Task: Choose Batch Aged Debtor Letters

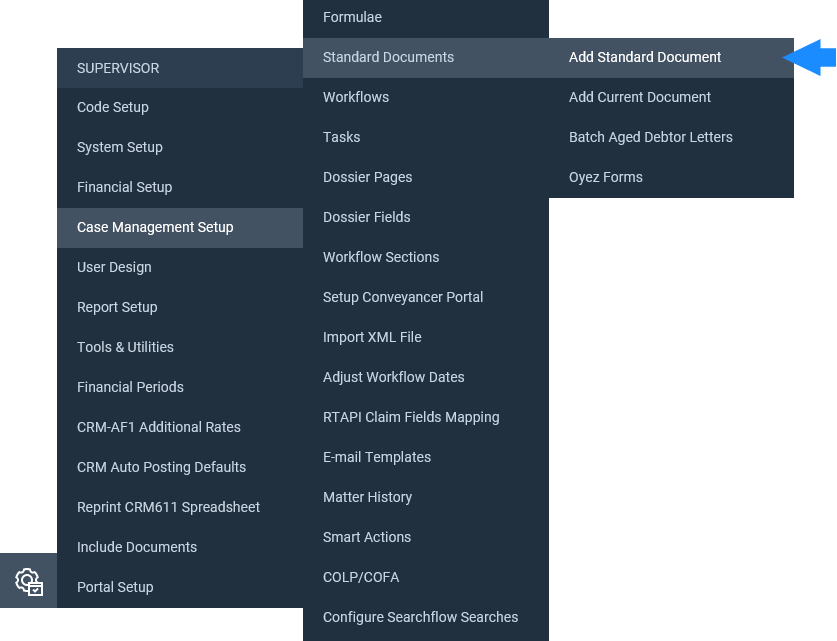Action: click(x=671, y=137)
